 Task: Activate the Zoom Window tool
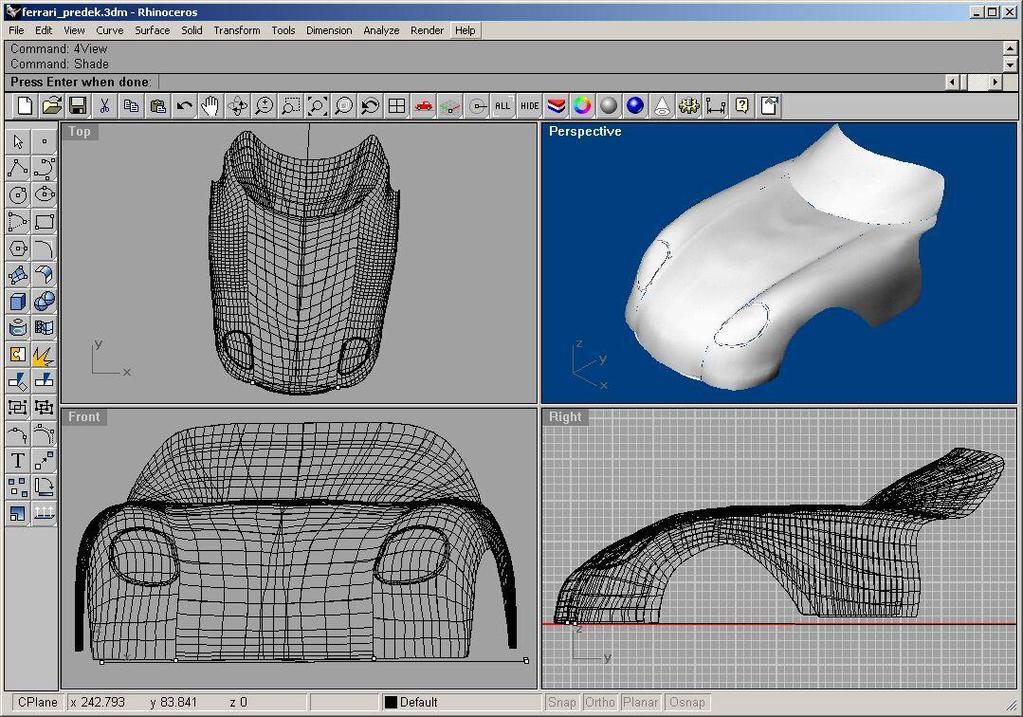(x=291, y=106)
